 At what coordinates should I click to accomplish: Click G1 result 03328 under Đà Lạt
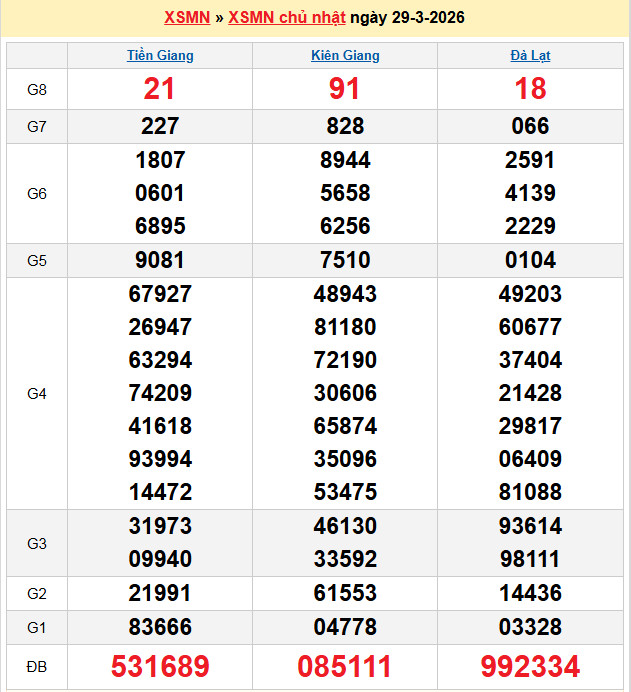pos(530,627)
